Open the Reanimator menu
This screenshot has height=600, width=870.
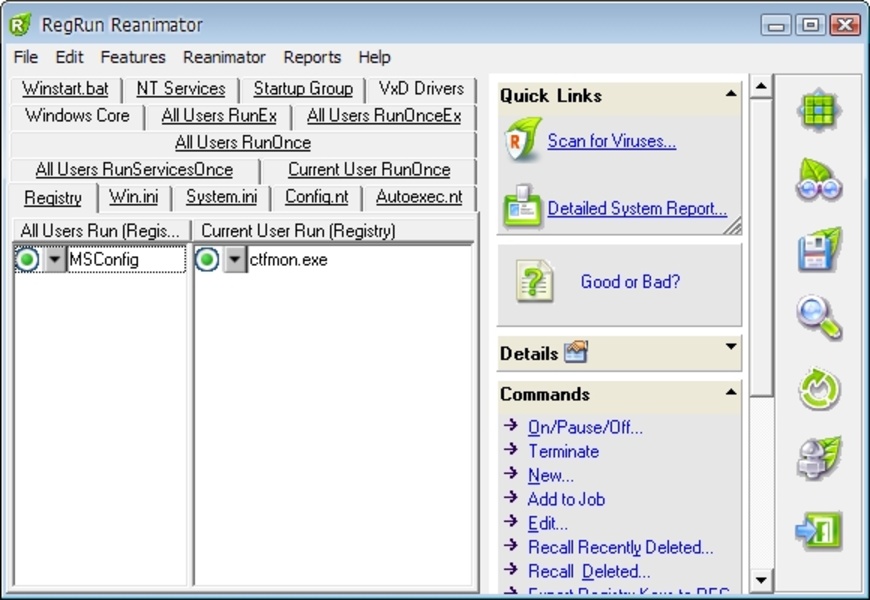coord(224,57)
